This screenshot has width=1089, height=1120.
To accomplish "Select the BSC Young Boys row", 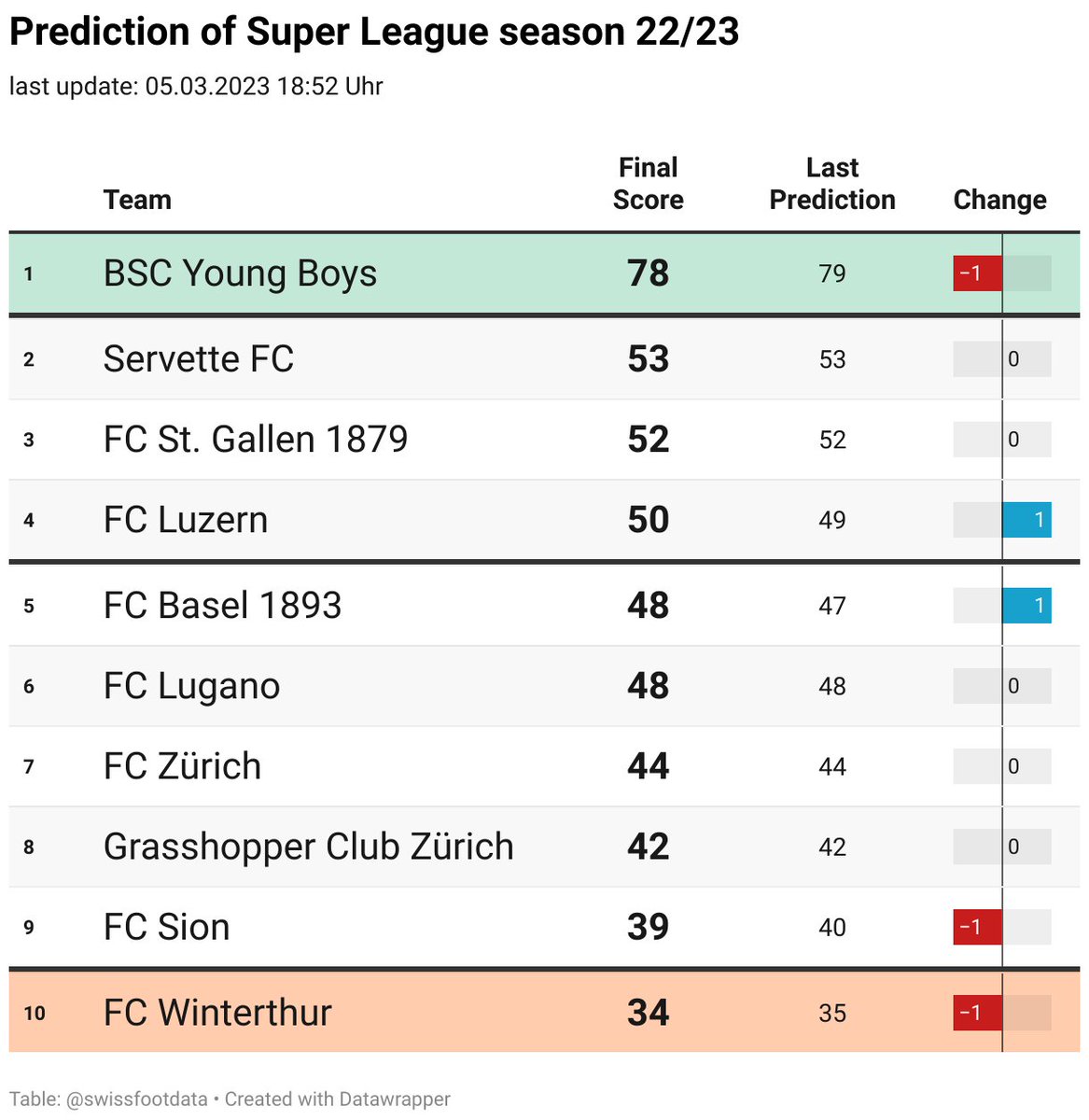I will tap(544, 273).
